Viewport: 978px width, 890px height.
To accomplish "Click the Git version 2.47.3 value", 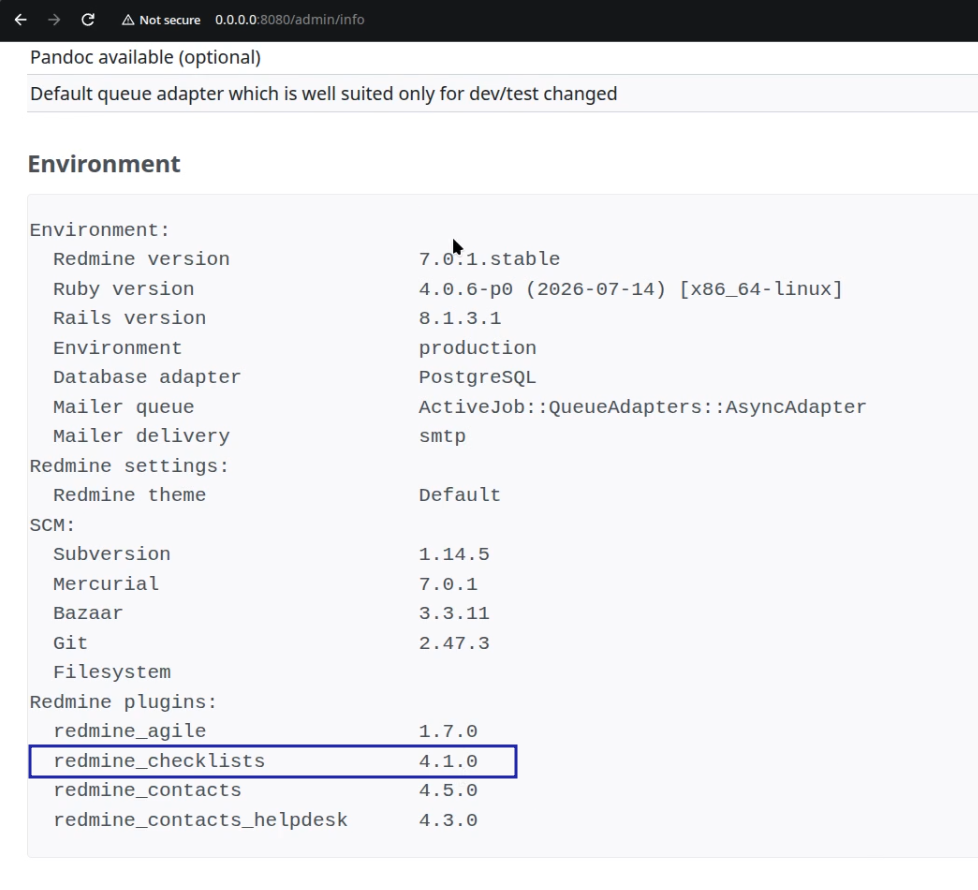I will click(x=454, y=643).
